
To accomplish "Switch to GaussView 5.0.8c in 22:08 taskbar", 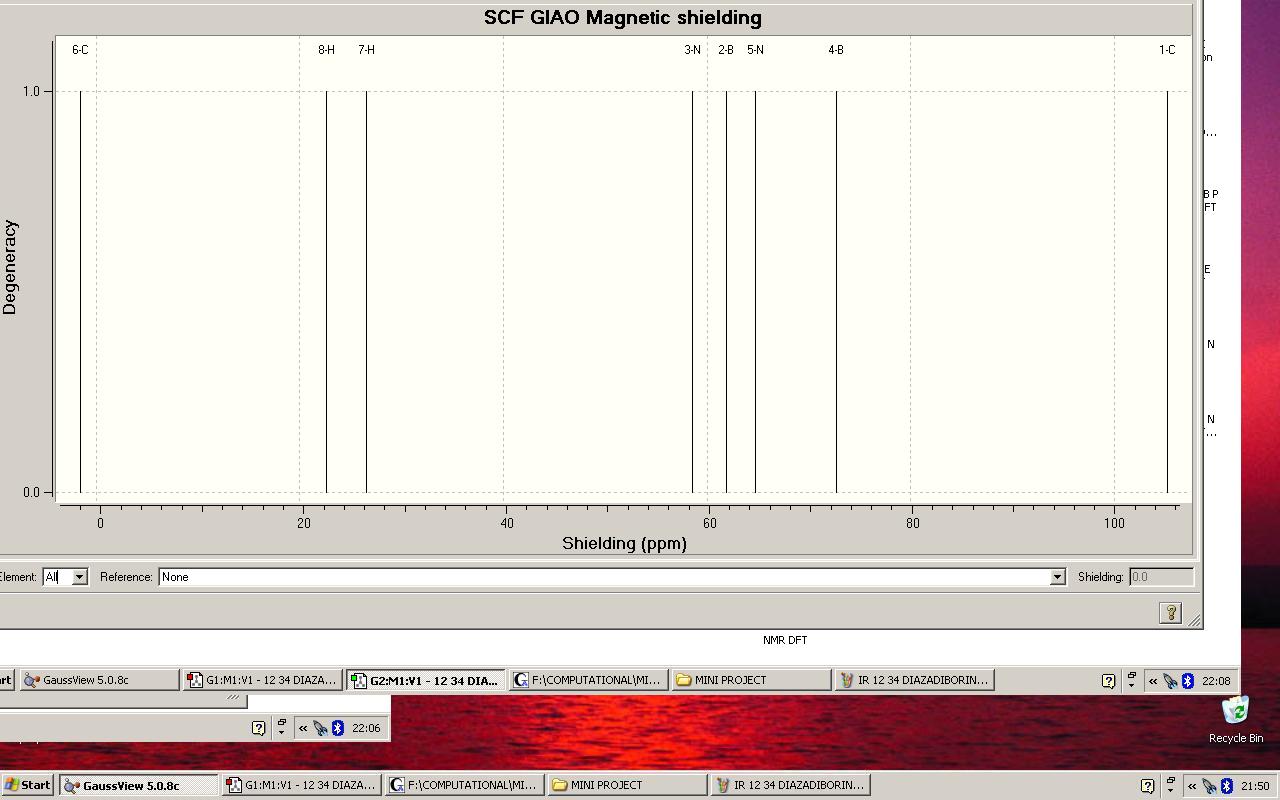I will [99, 680].
